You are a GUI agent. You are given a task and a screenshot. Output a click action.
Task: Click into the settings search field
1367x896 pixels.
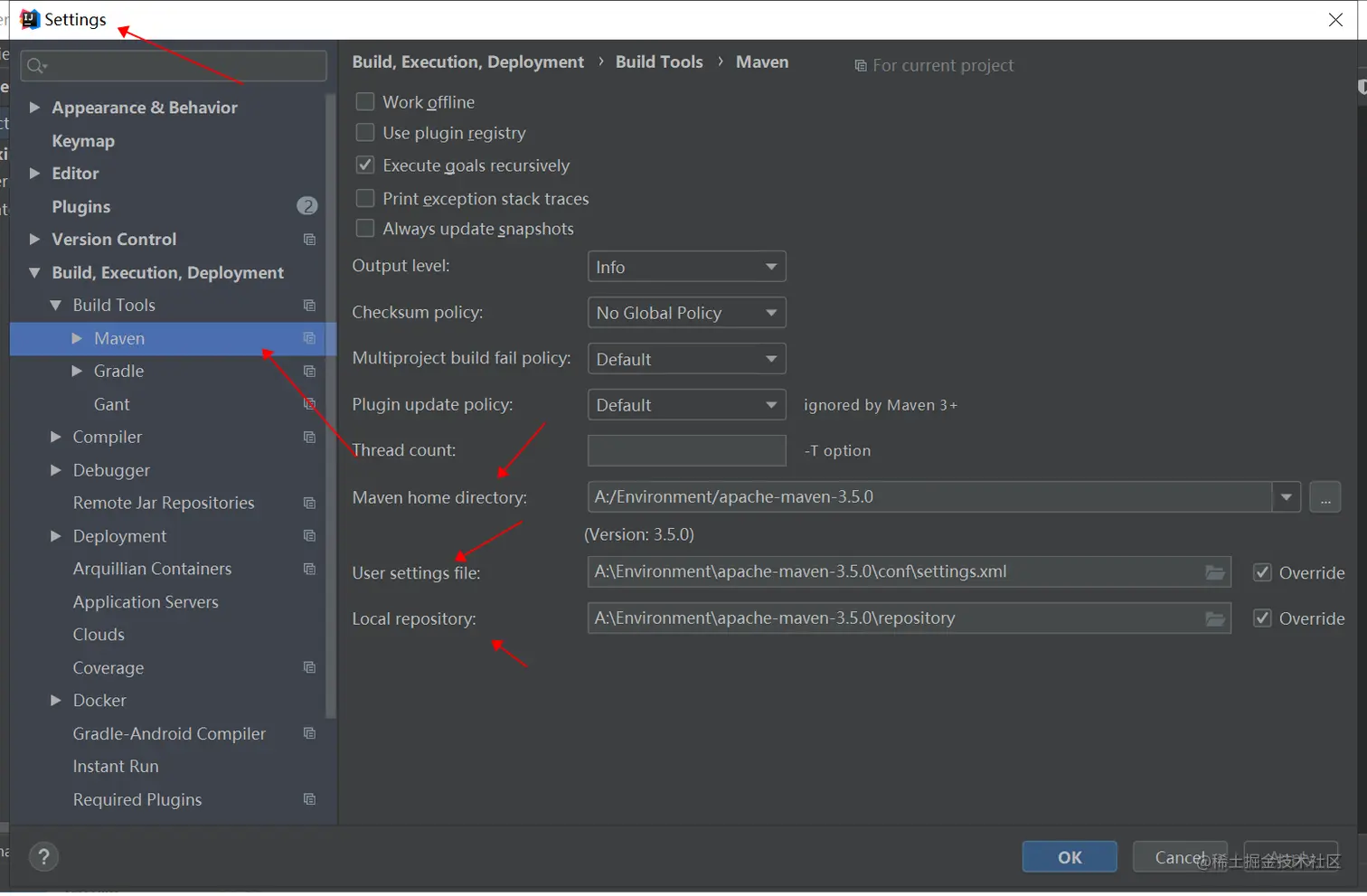(x=174, y=66)
